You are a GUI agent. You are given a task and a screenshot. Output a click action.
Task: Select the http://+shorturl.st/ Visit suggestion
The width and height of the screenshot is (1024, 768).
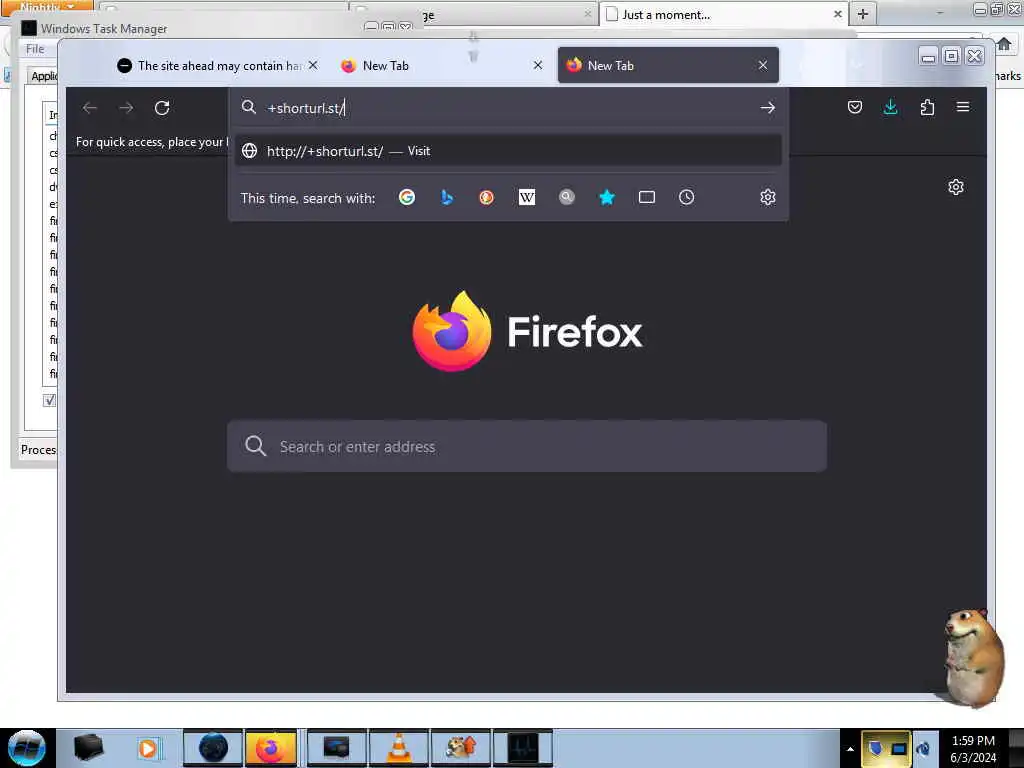click(508, 151)
